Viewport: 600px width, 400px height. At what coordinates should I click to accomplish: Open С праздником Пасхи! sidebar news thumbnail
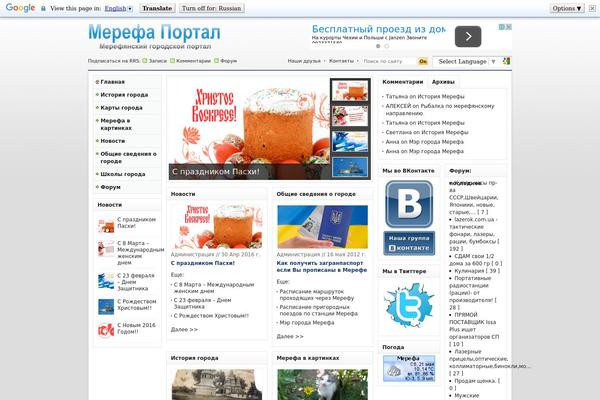(x=106, y=226)
